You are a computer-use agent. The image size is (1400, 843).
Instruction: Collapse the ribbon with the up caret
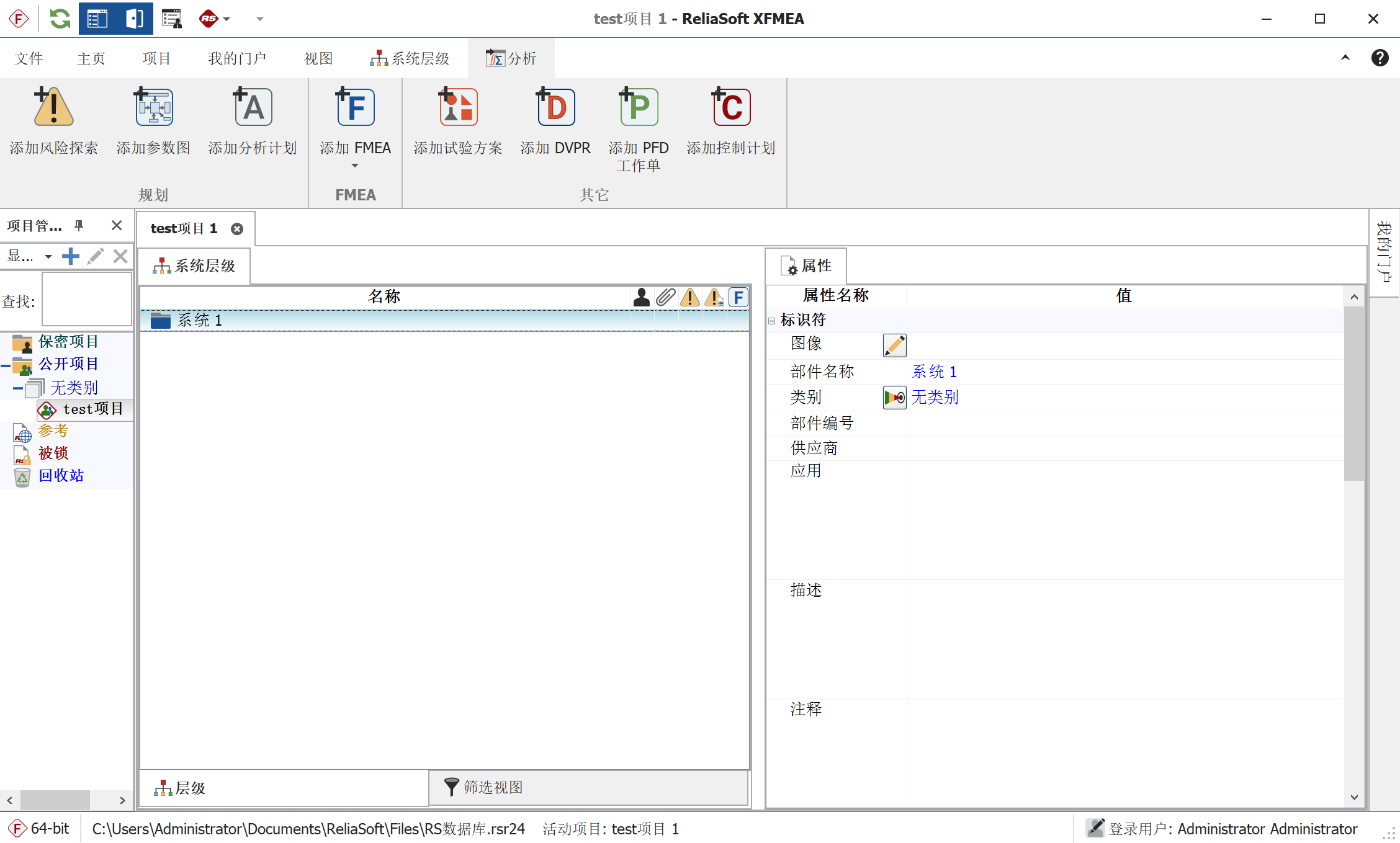1345,58
